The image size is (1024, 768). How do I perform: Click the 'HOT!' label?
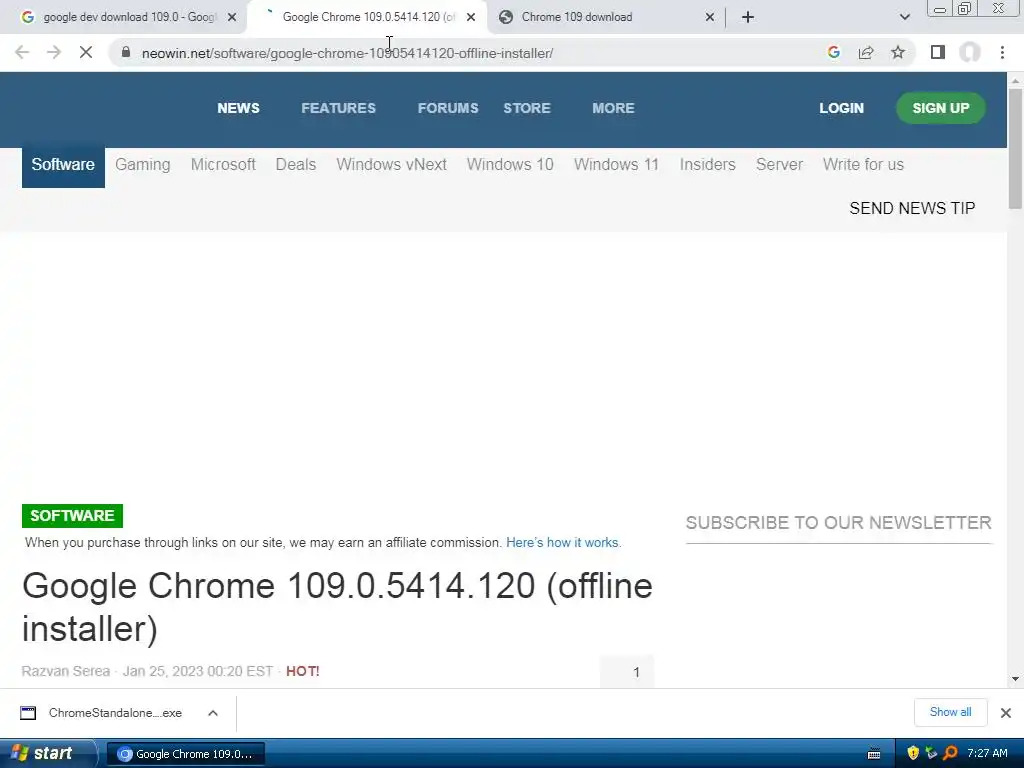click(x=302, y=671)
